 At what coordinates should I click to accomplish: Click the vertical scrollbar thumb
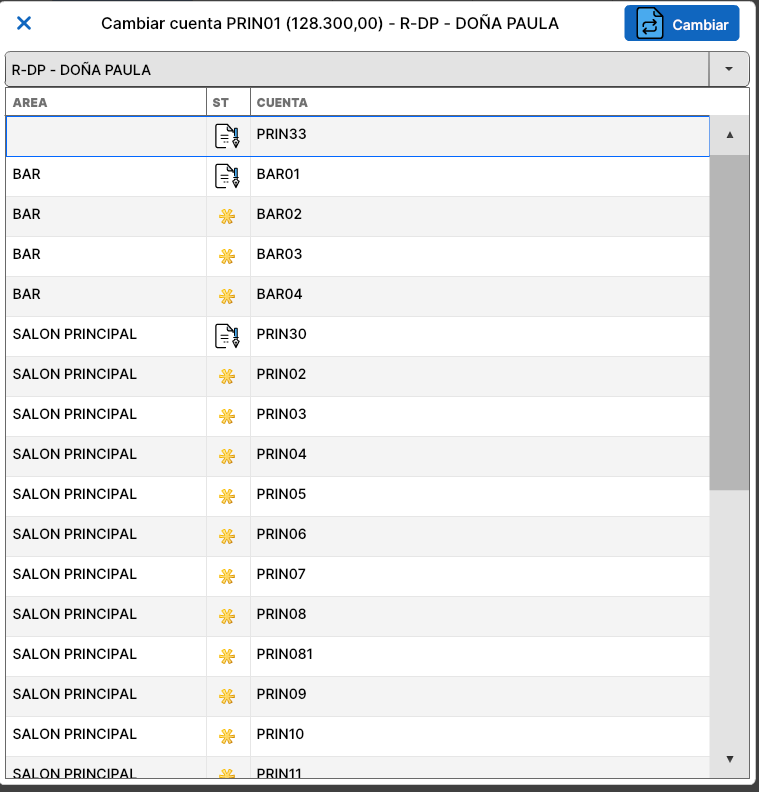[x=729, y=322]
